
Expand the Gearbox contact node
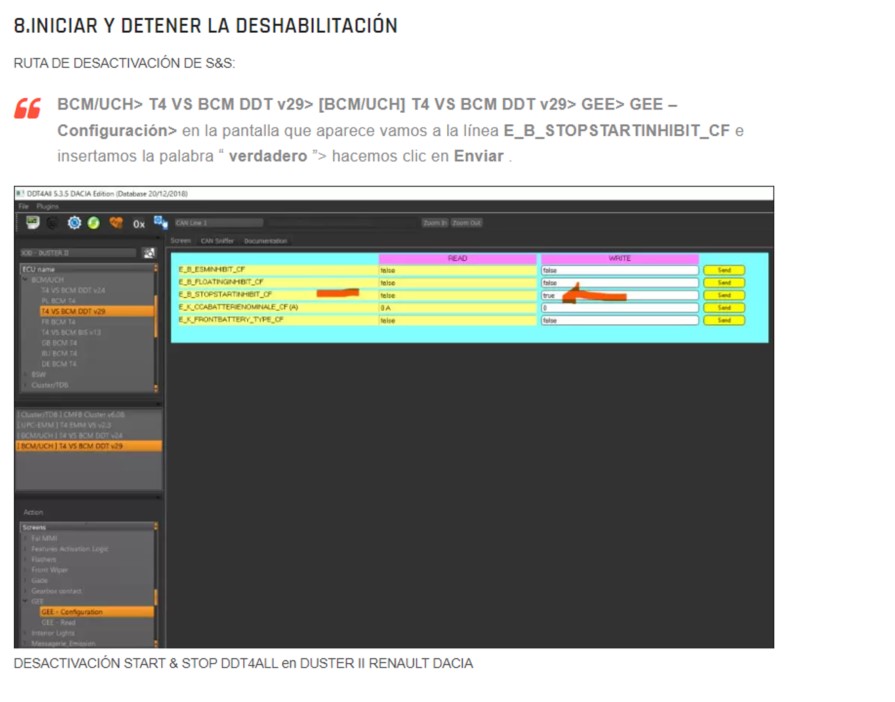25,591
